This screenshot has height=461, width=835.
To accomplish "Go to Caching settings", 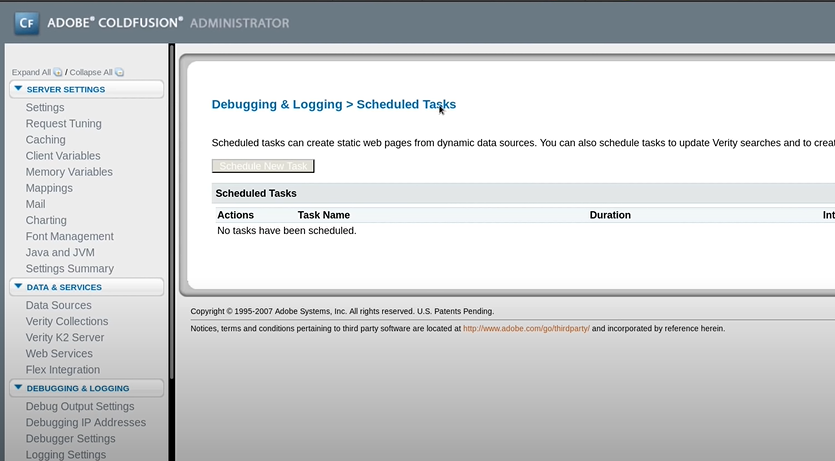I will [45, 139].
